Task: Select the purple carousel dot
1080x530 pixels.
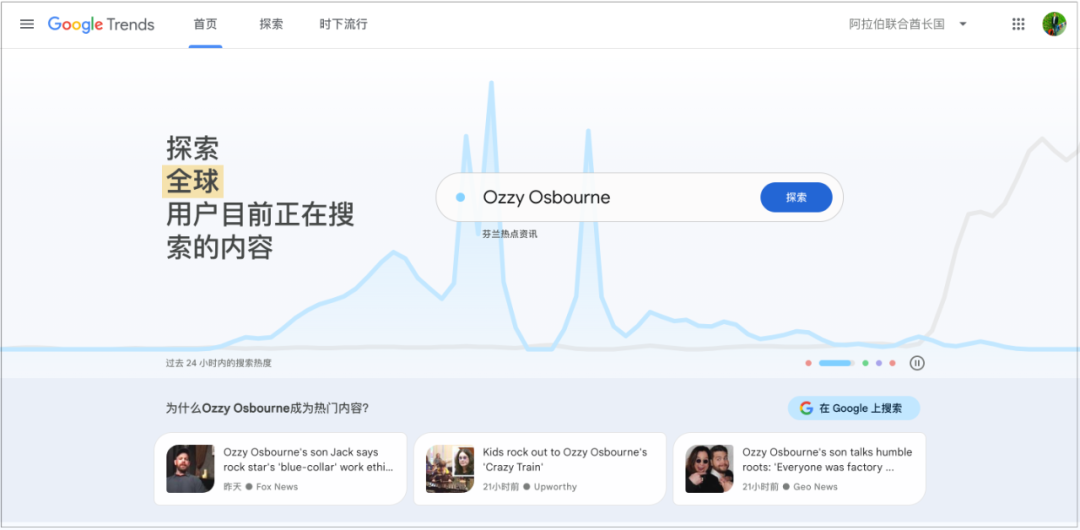Action: 879,363
